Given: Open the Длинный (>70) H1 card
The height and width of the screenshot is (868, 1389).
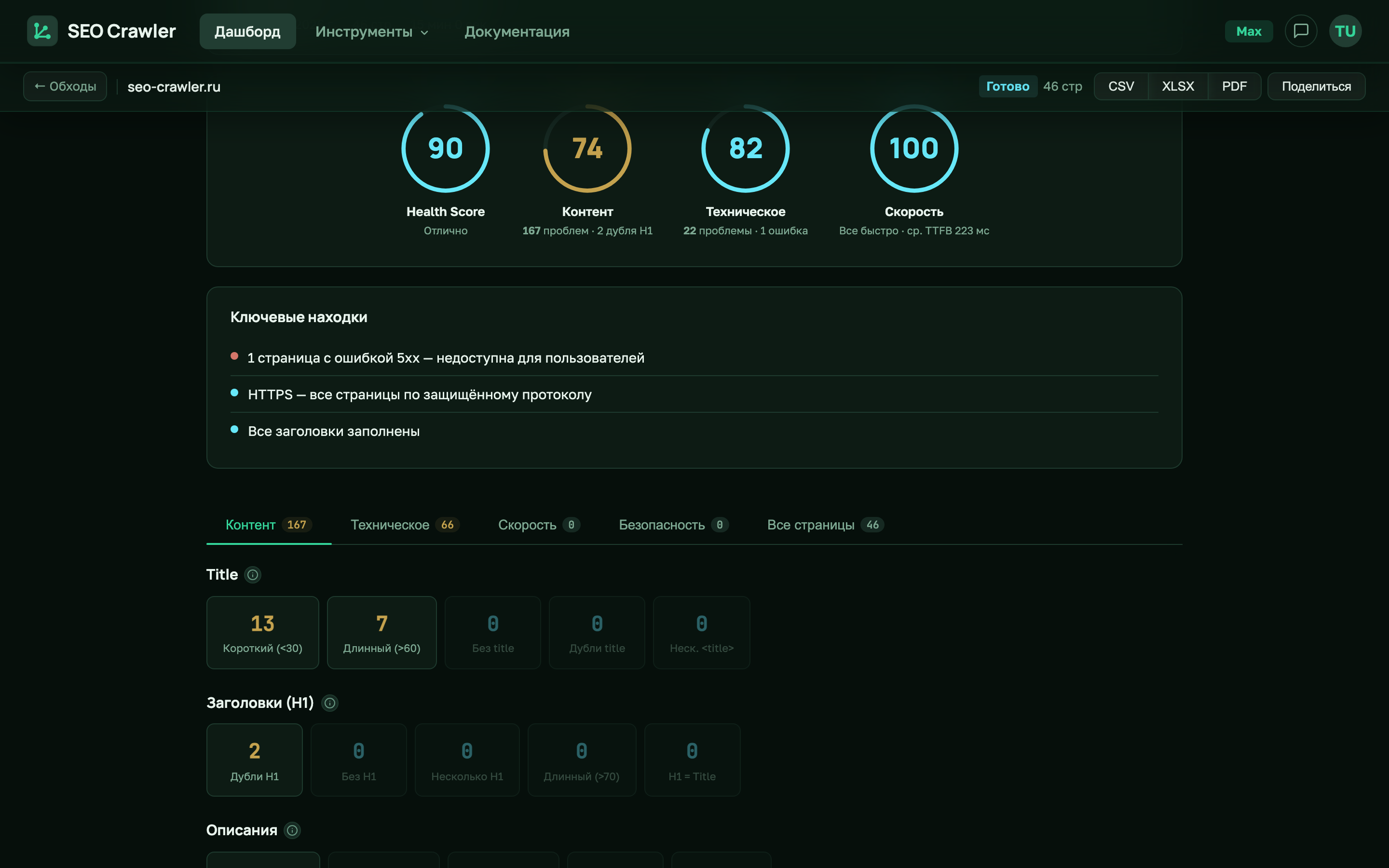Looking at the screenshot, I should point(582,760).
